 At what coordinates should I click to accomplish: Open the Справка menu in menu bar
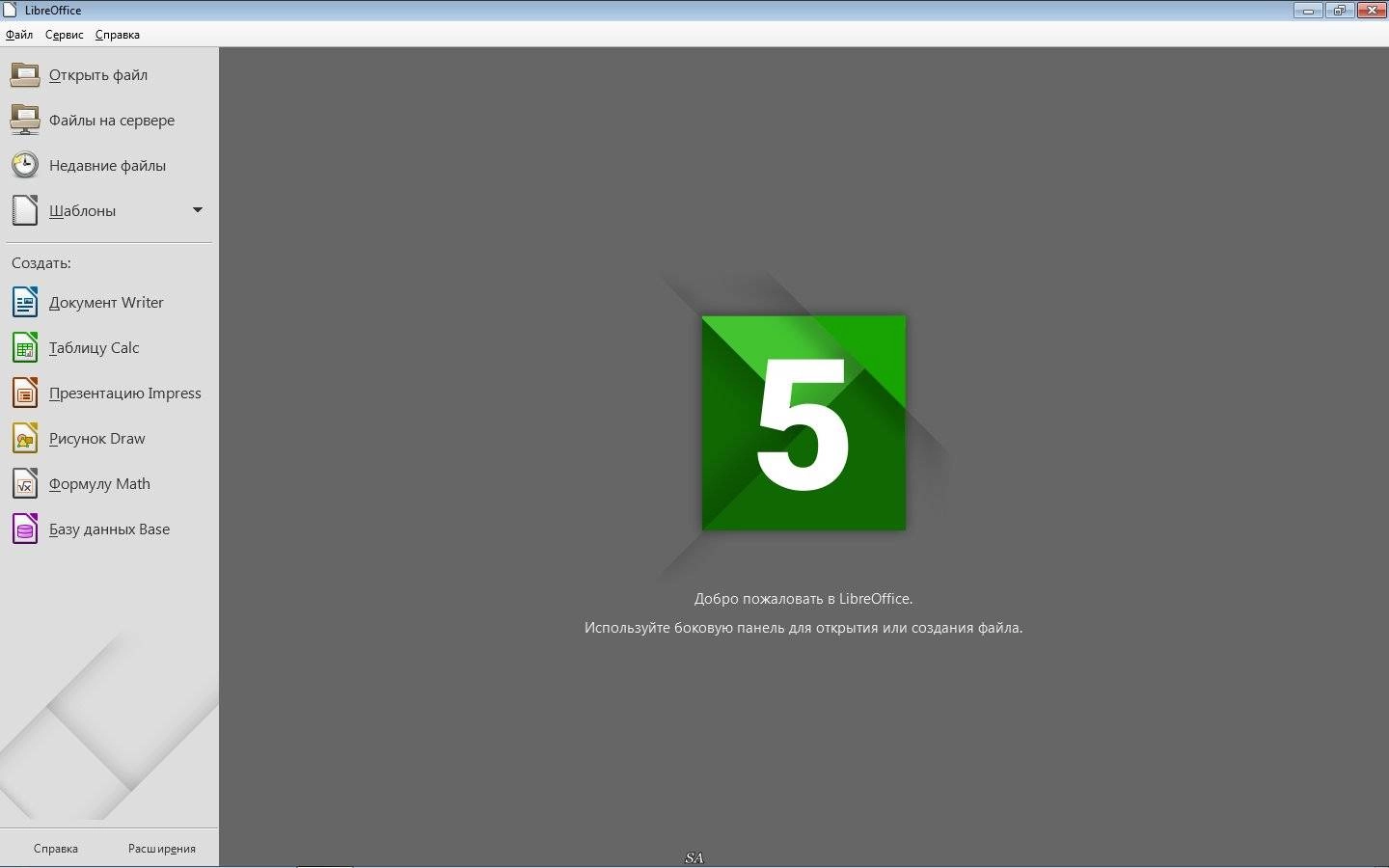point(118,35)
